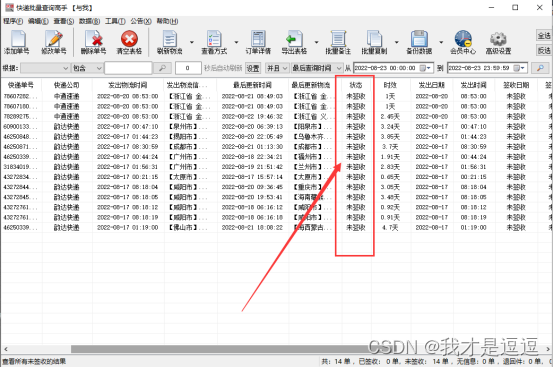The image size is (554, 367).
Task: Click the magnifier search button beside keyword field
Action: 163,68
